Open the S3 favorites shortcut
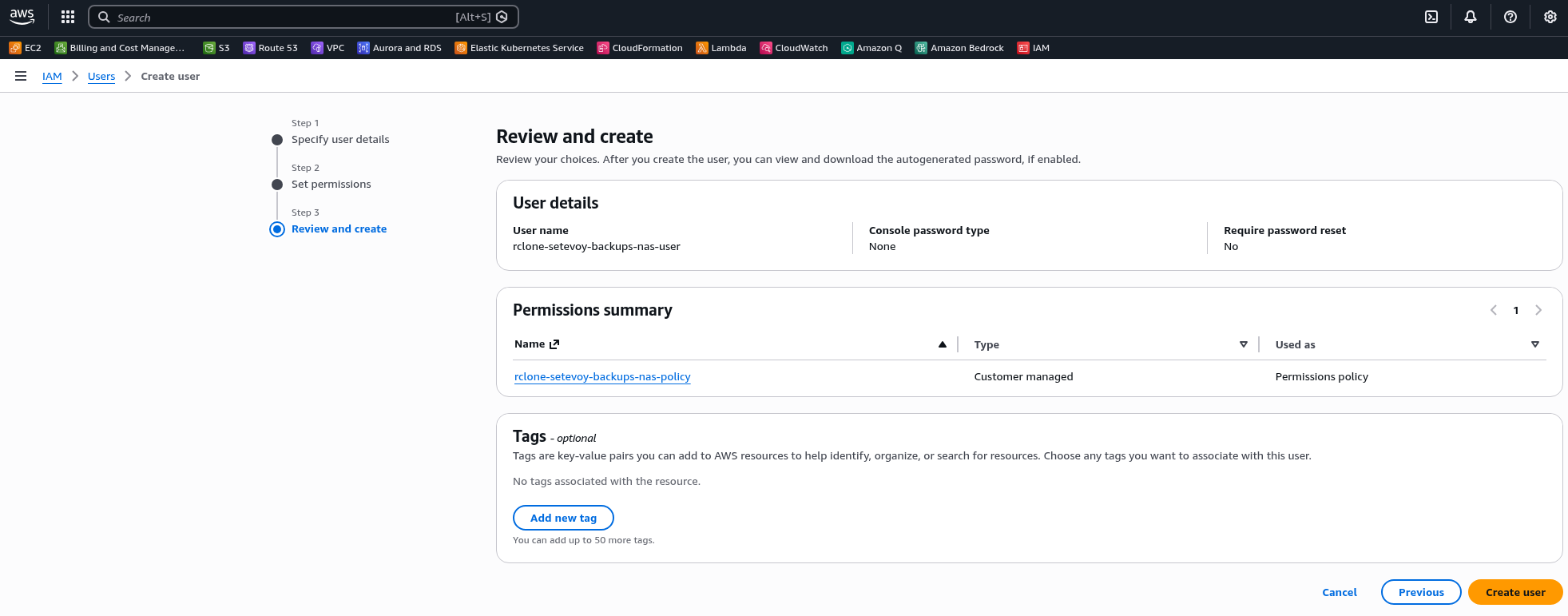This screenshot has width=1568, height=616. [x=216, y=48]
